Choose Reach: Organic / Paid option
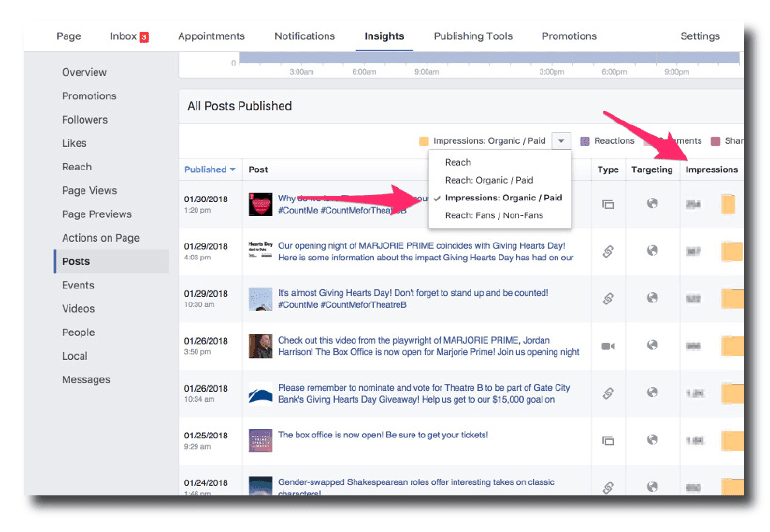770x532 pixels. (489, 180)
